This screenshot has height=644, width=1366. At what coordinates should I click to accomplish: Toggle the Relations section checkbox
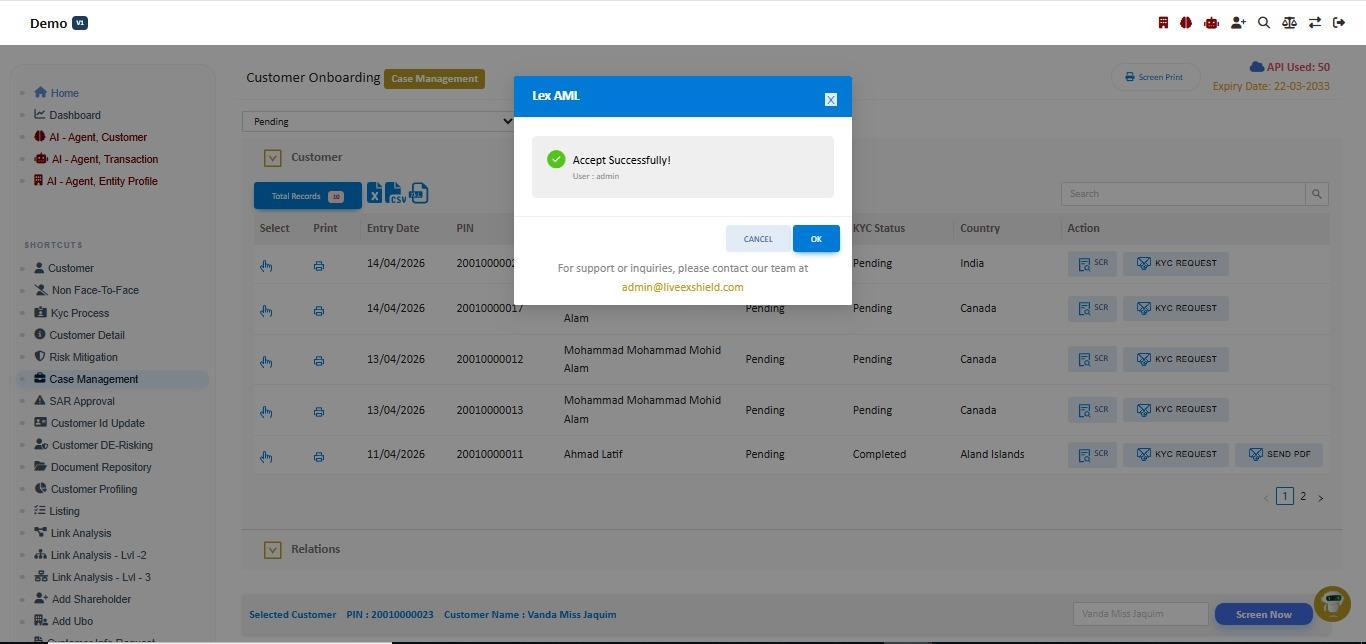click(x=272, y=550)
